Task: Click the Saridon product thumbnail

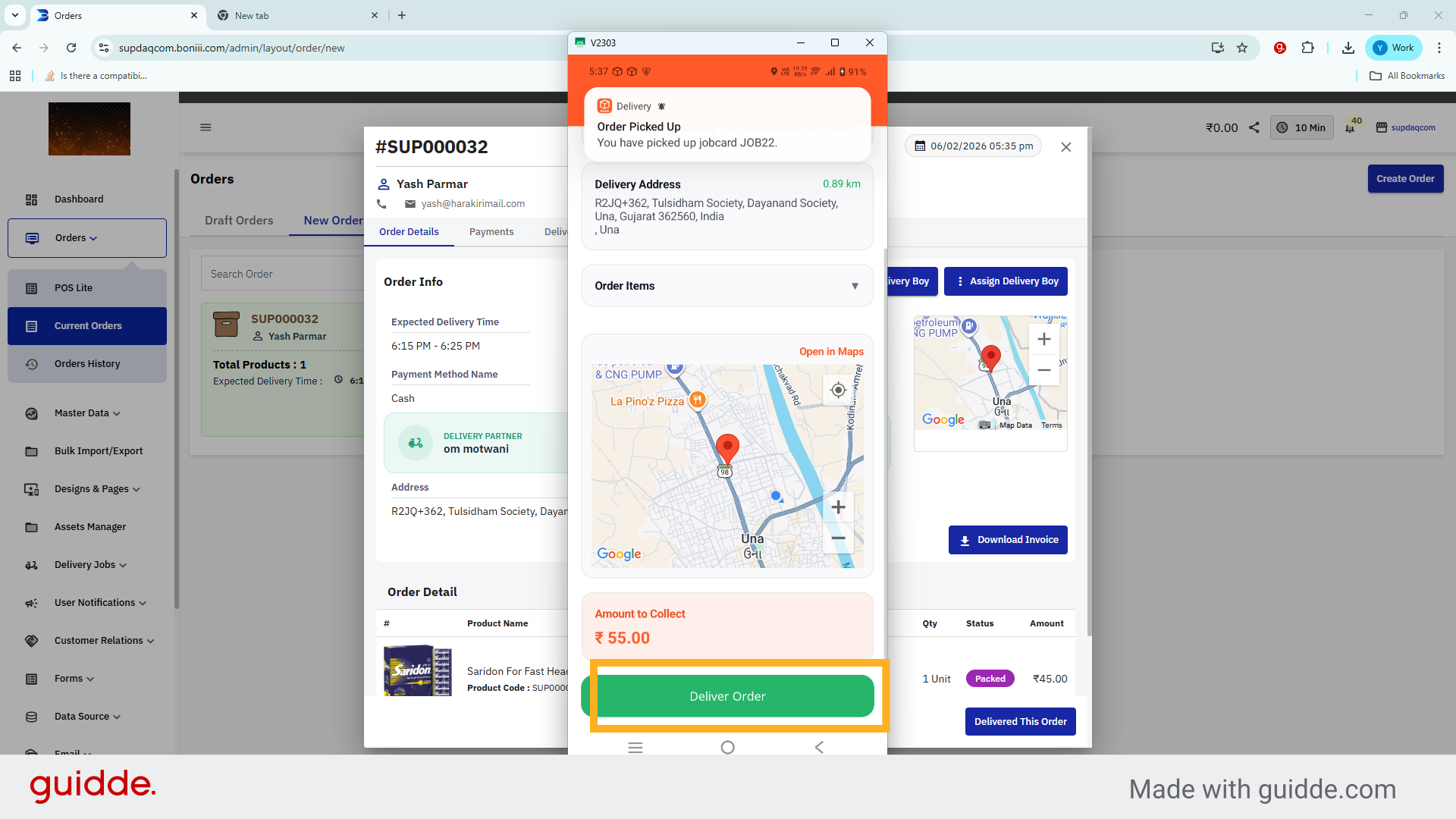Action: 418,670
